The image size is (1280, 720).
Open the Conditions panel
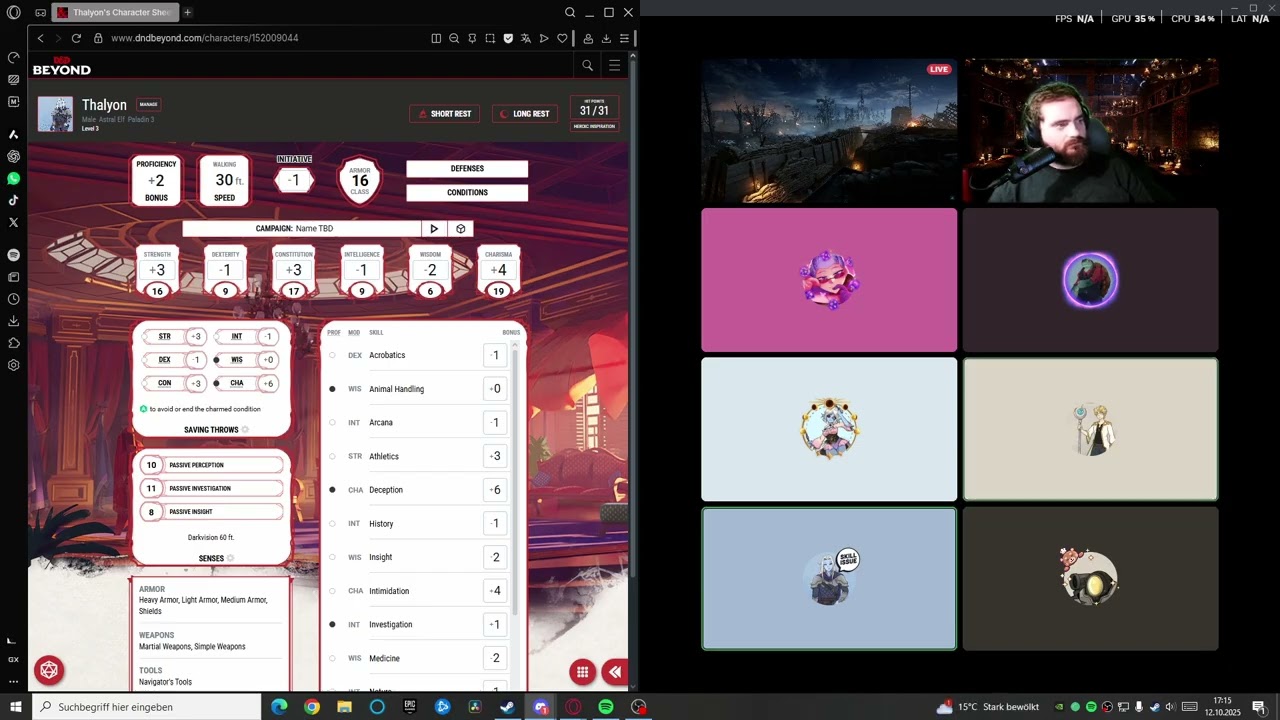[467, 193]
